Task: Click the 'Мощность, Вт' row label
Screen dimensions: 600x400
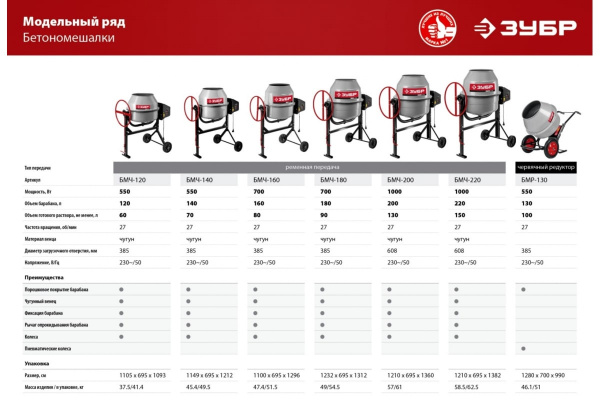Action: [x=38, y=192]
